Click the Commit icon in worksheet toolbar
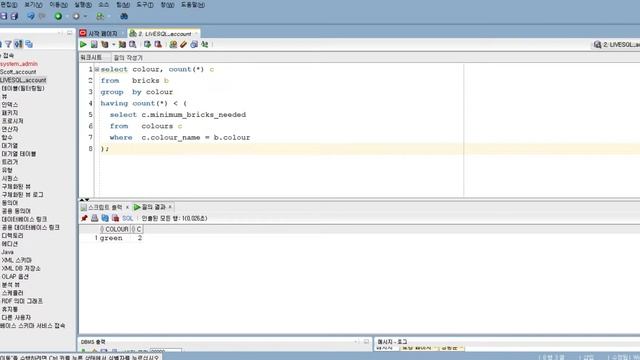Screen dimensions: 640x360 tap(147, 44)
